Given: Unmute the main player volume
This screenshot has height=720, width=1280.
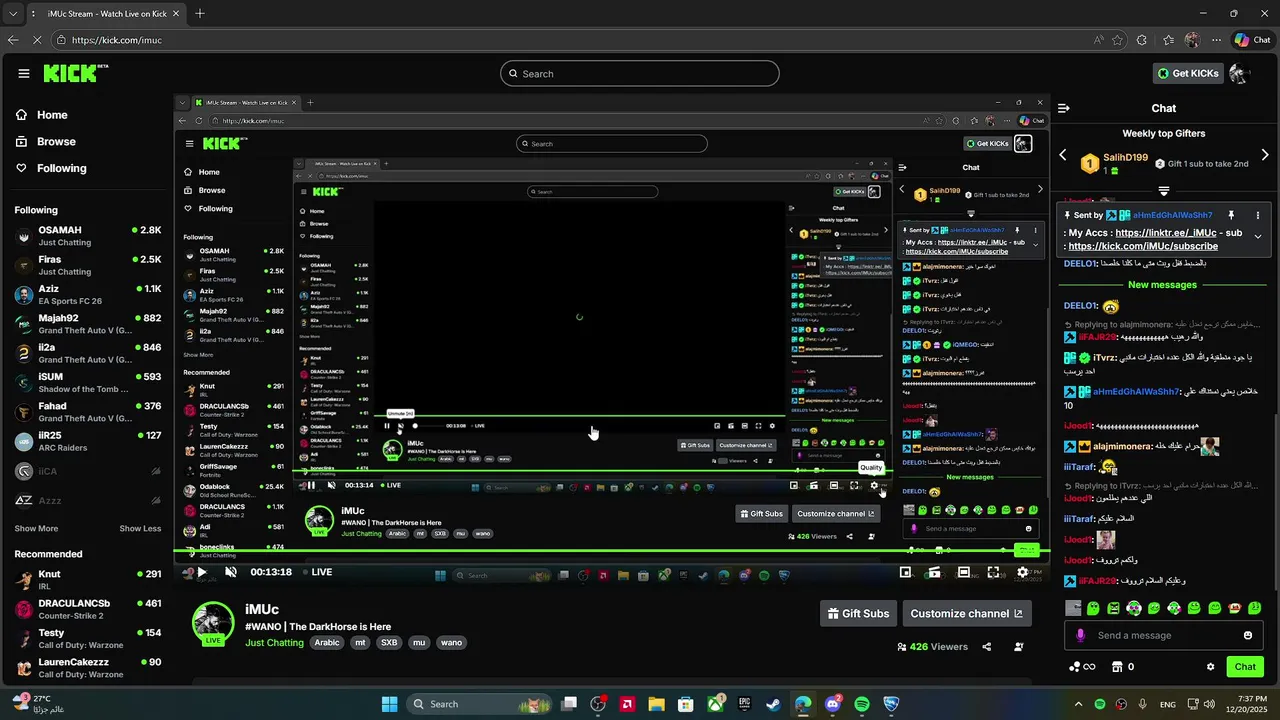Looking at the screenshot, I should (x=231, y=572).
